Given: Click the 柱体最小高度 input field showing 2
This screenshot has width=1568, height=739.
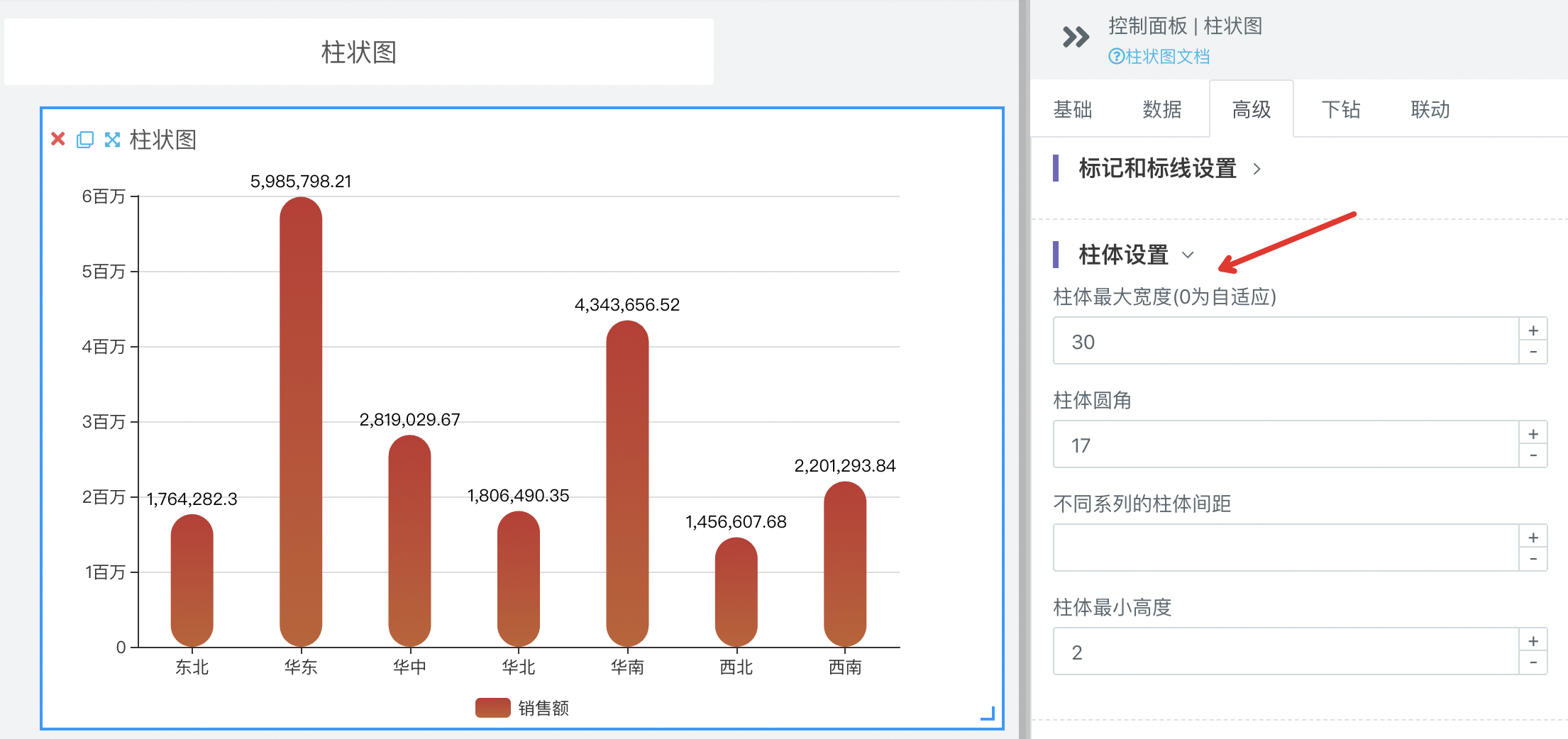Looking at the screenshot, I should (1286, 652).
